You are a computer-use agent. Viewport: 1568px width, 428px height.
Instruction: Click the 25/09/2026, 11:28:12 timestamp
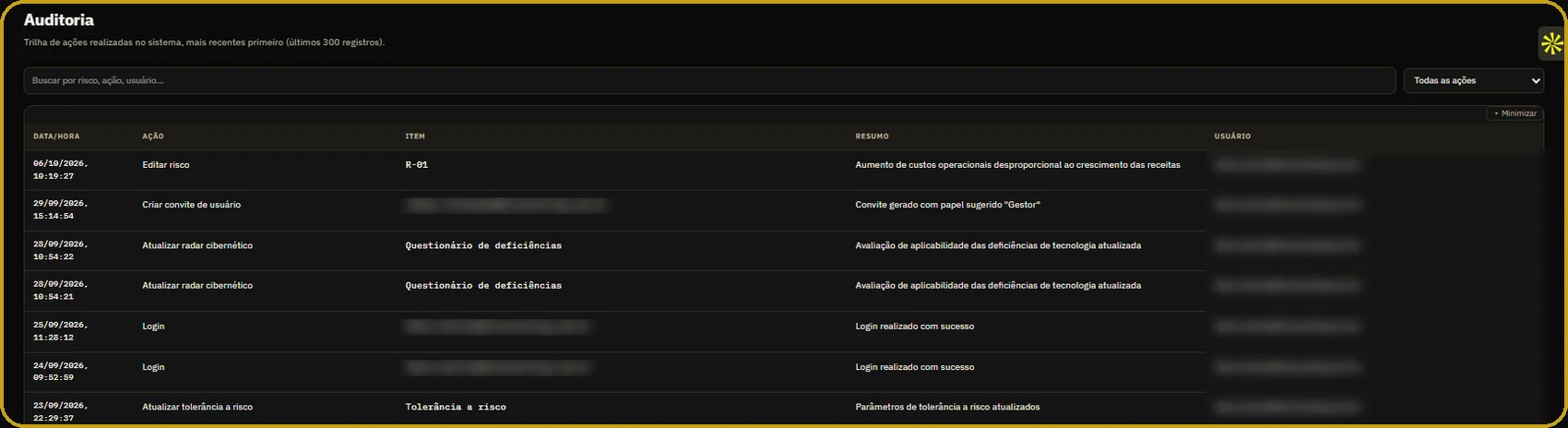coord(61,331)
